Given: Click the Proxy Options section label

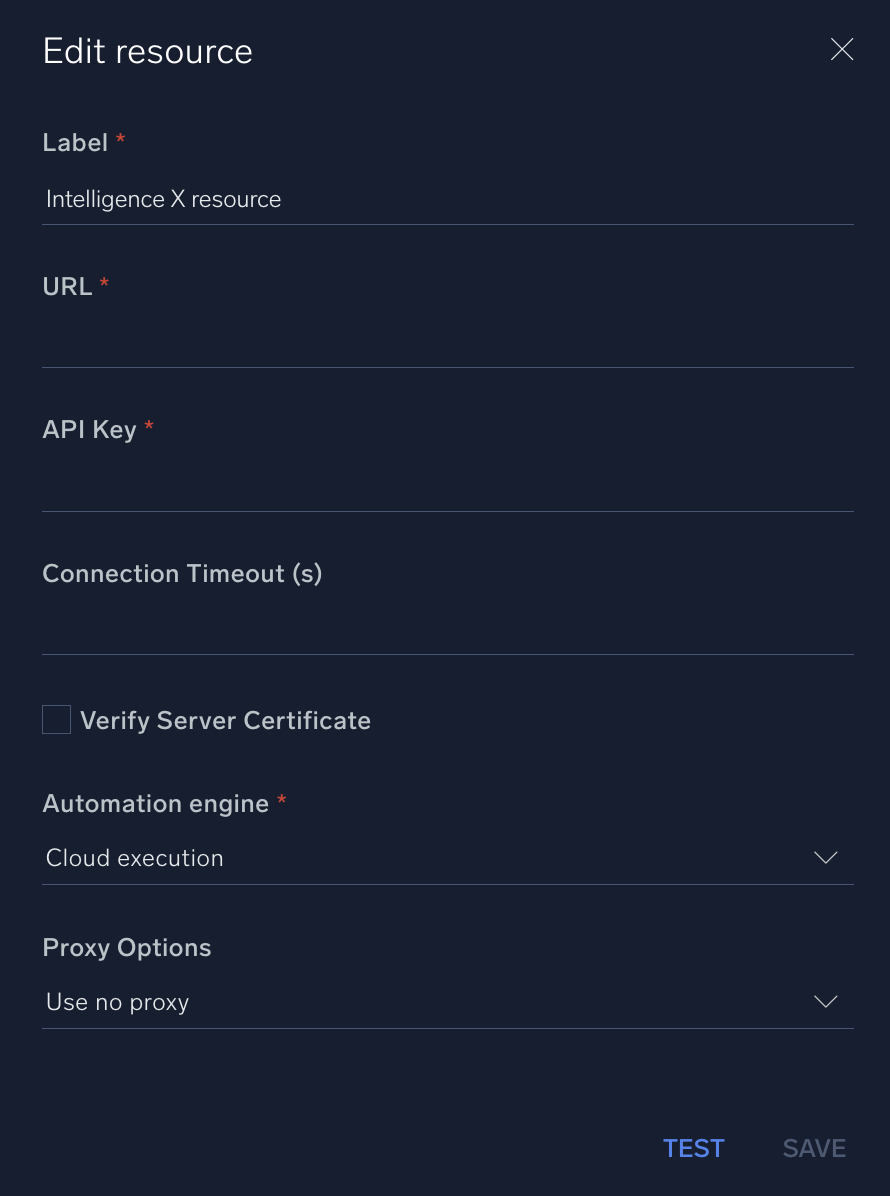Looking at the screenshot, I should 126,947.
